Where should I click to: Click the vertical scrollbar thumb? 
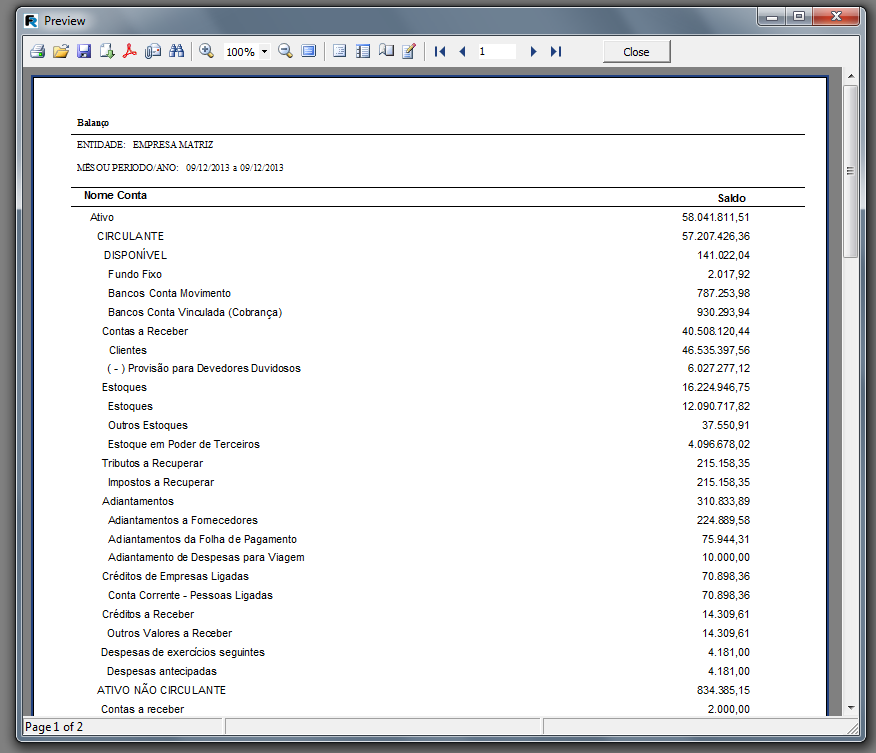[x=850, y=171]
